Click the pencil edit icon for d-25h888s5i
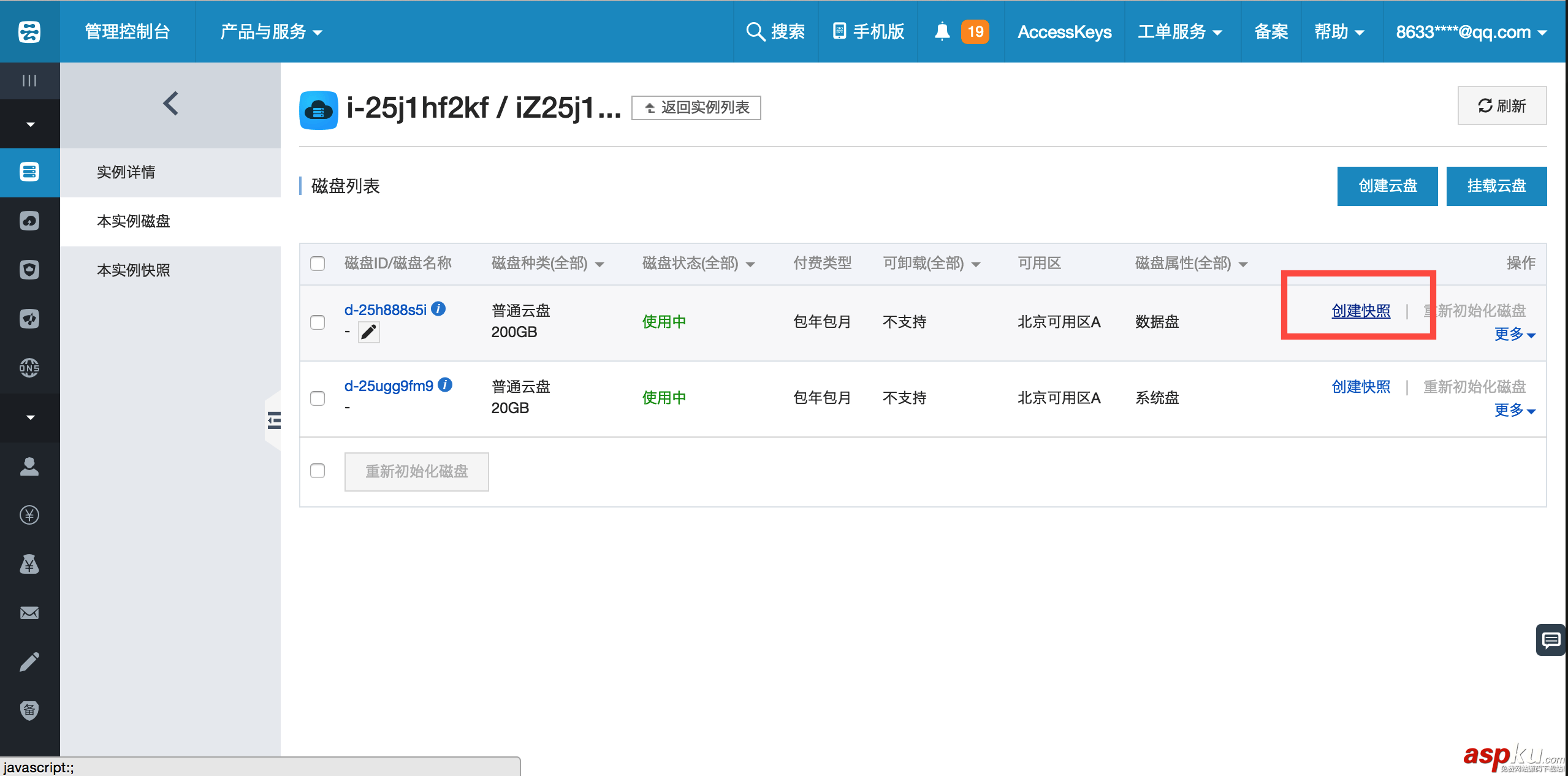Viewport: 1568px width, 776px height. click(368, 332)
